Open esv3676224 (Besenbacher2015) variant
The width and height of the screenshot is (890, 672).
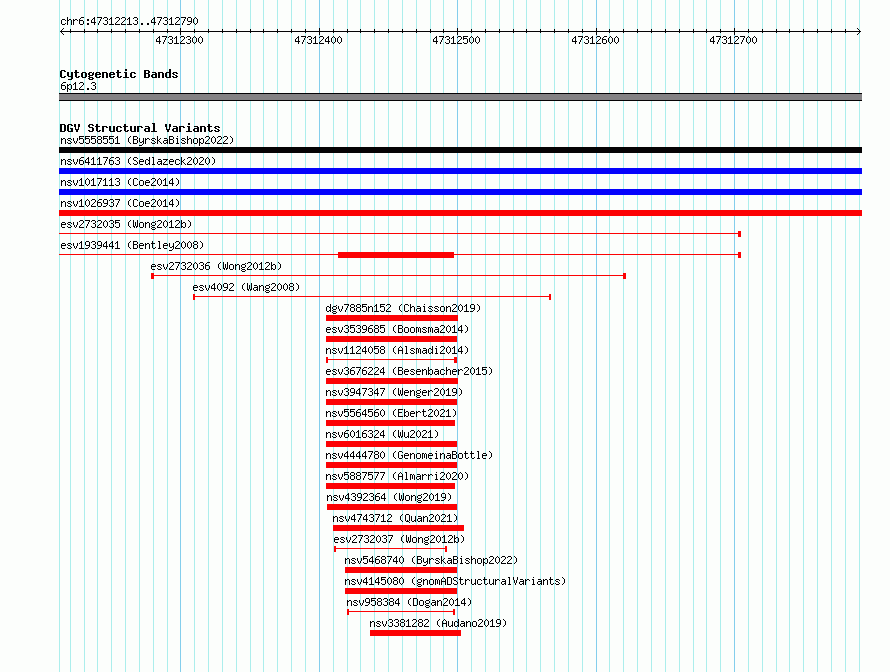coord(409,371)
